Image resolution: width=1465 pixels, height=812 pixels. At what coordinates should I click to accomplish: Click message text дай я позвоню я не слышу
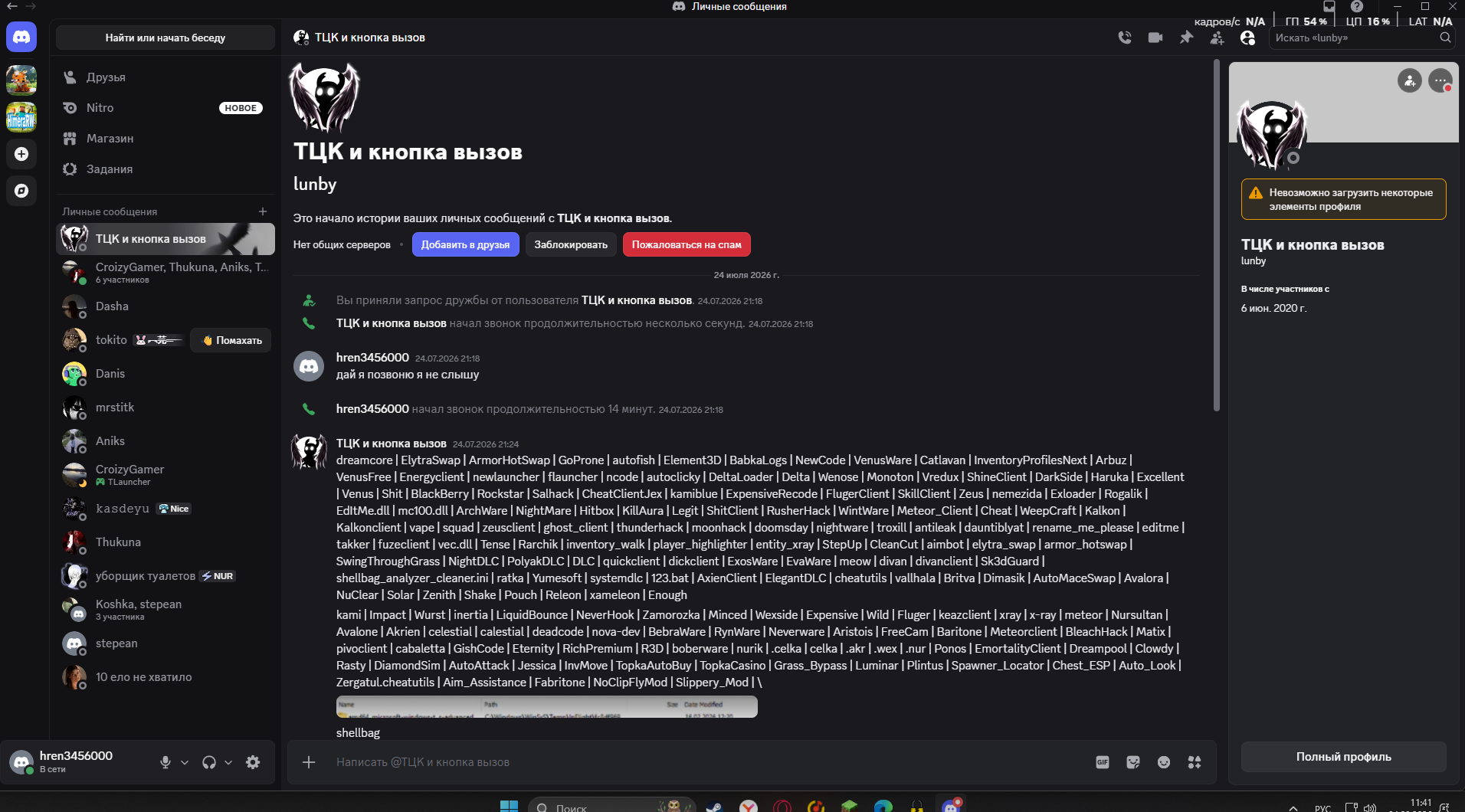pos(408,375)
